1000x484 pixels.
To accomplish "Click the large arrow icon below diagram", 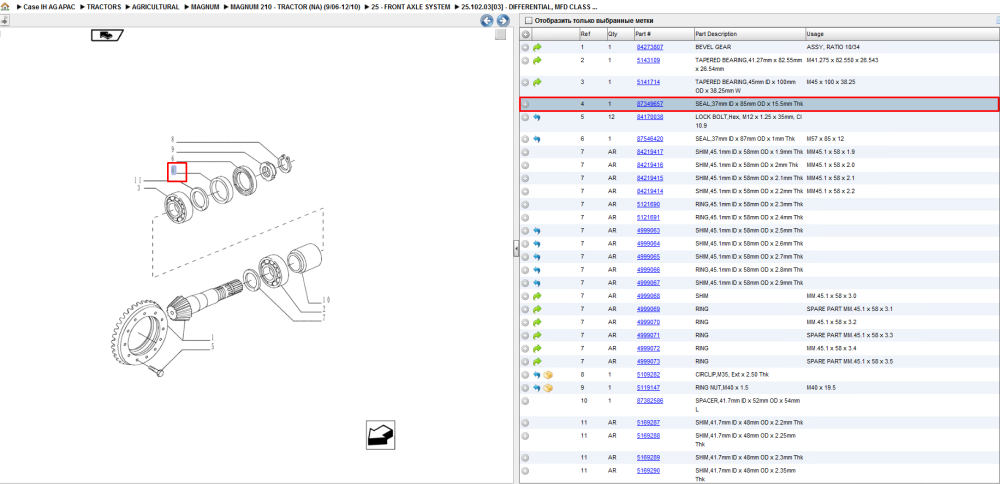I will (x=381, y=434).
